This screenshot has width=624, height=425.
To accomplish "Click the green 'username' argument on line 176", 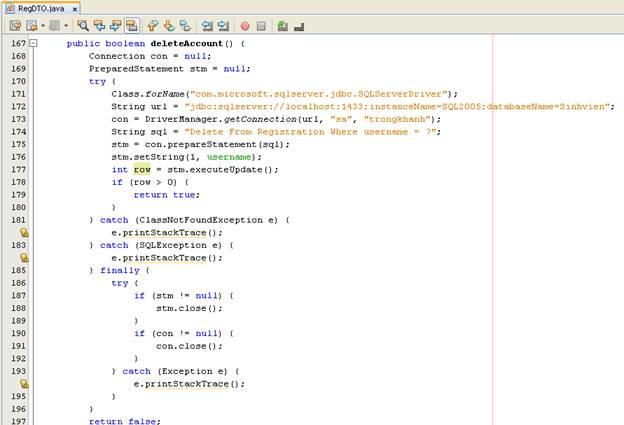I will pyautogui.click(x=229, y=157).
